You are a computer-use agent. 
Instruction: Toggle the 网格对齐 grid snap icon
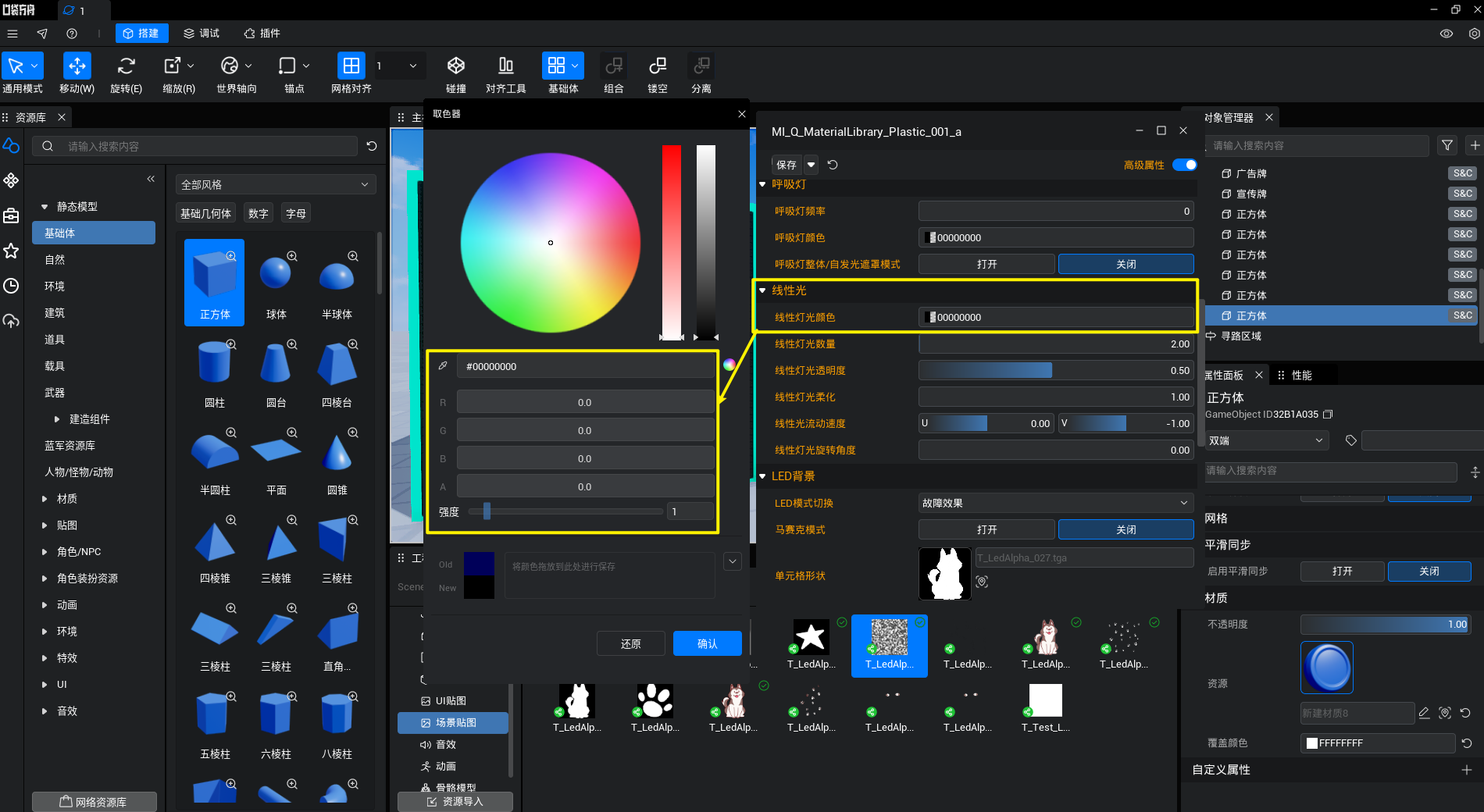pyautogui.click(x=351, y=66)
